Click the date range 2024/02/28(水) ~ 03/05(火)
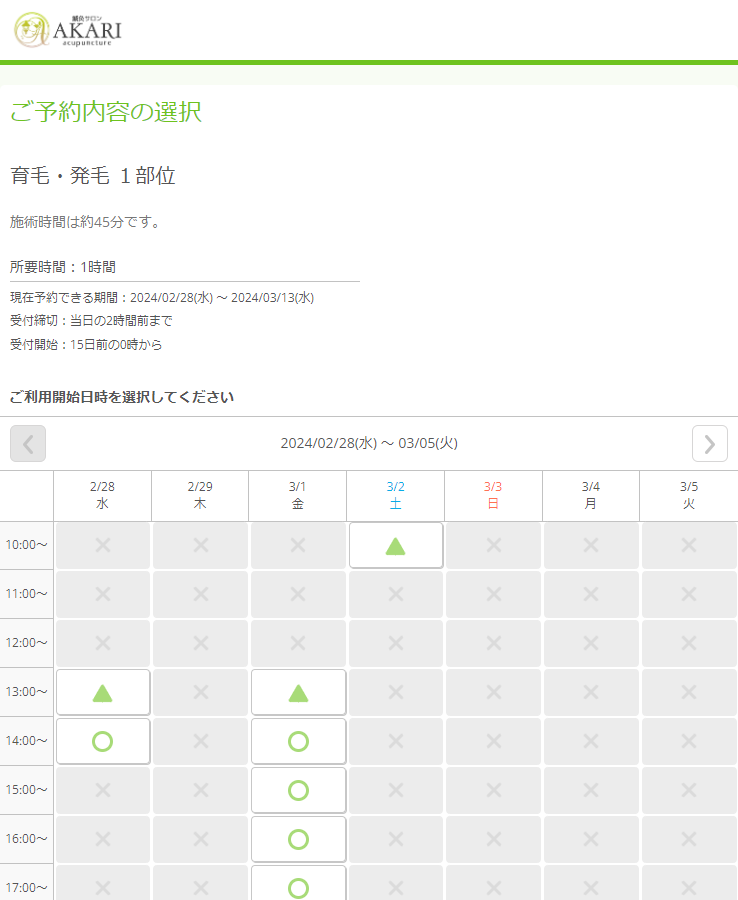738x900 pixels. coord(369,444)
